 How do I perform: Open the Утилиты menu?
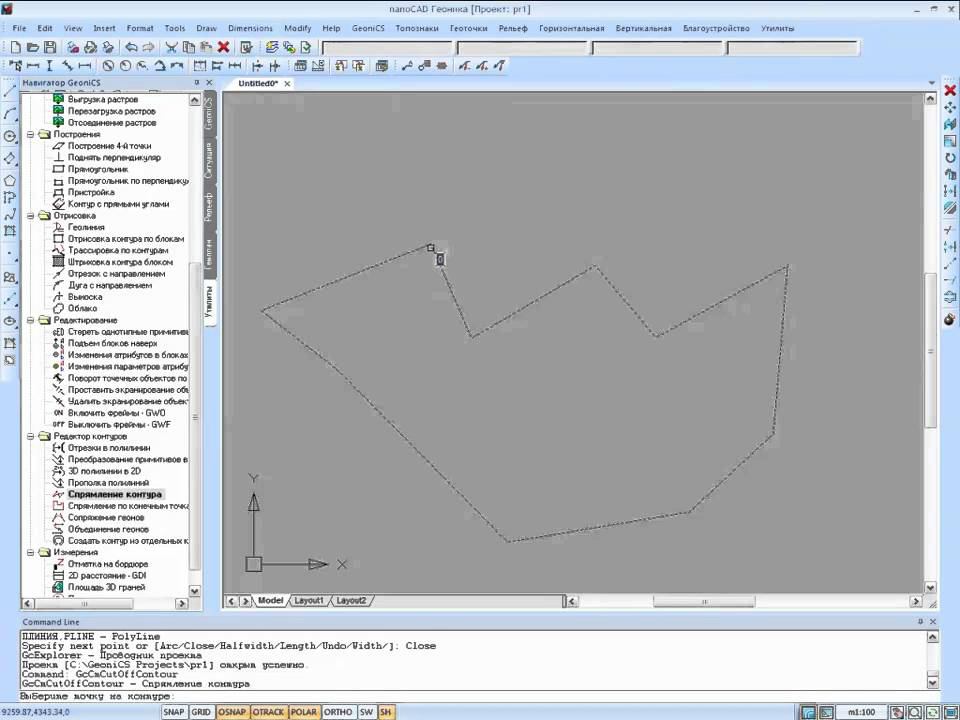[x=778, y=28]
